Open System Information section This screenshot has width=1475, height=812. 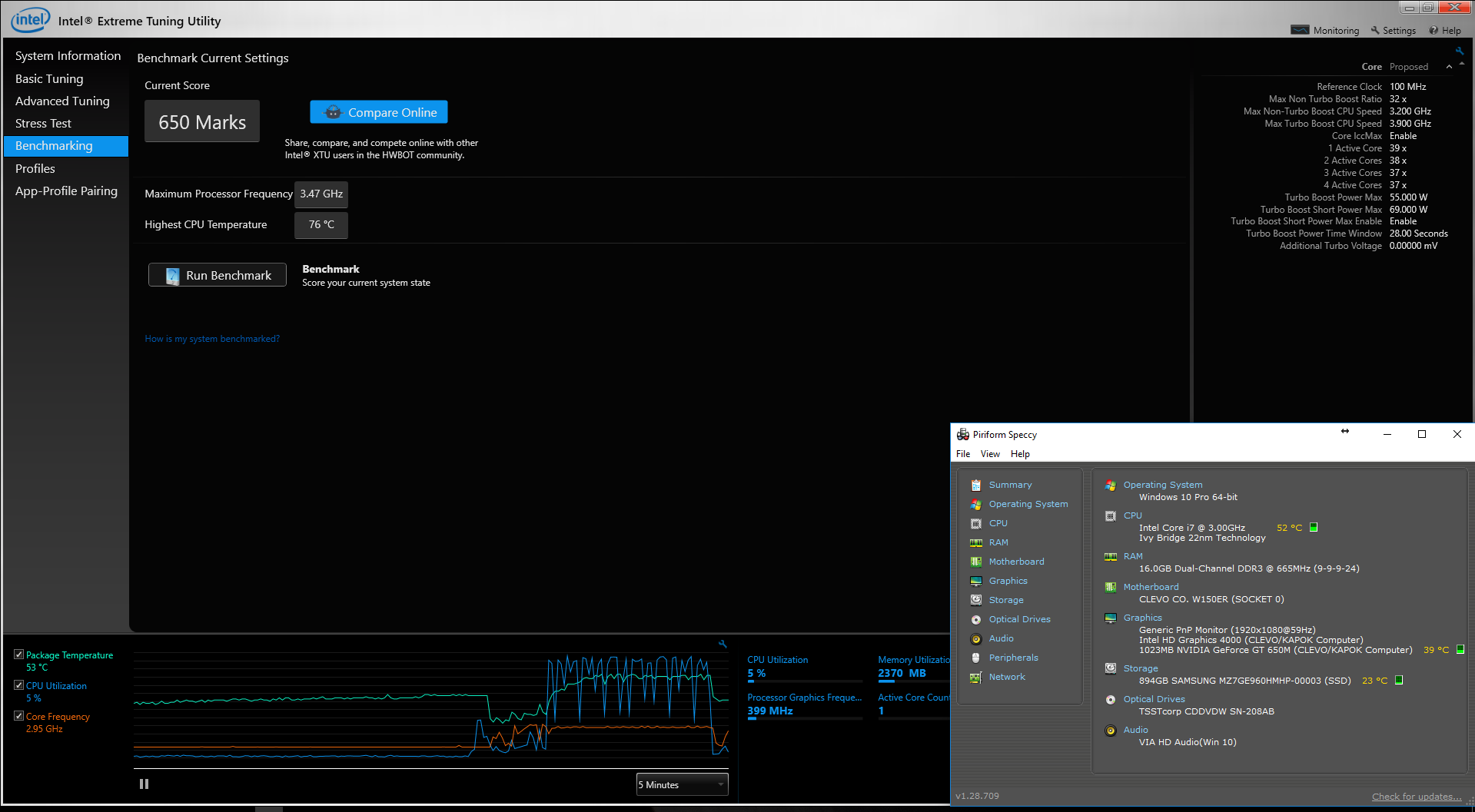point(68,56)
